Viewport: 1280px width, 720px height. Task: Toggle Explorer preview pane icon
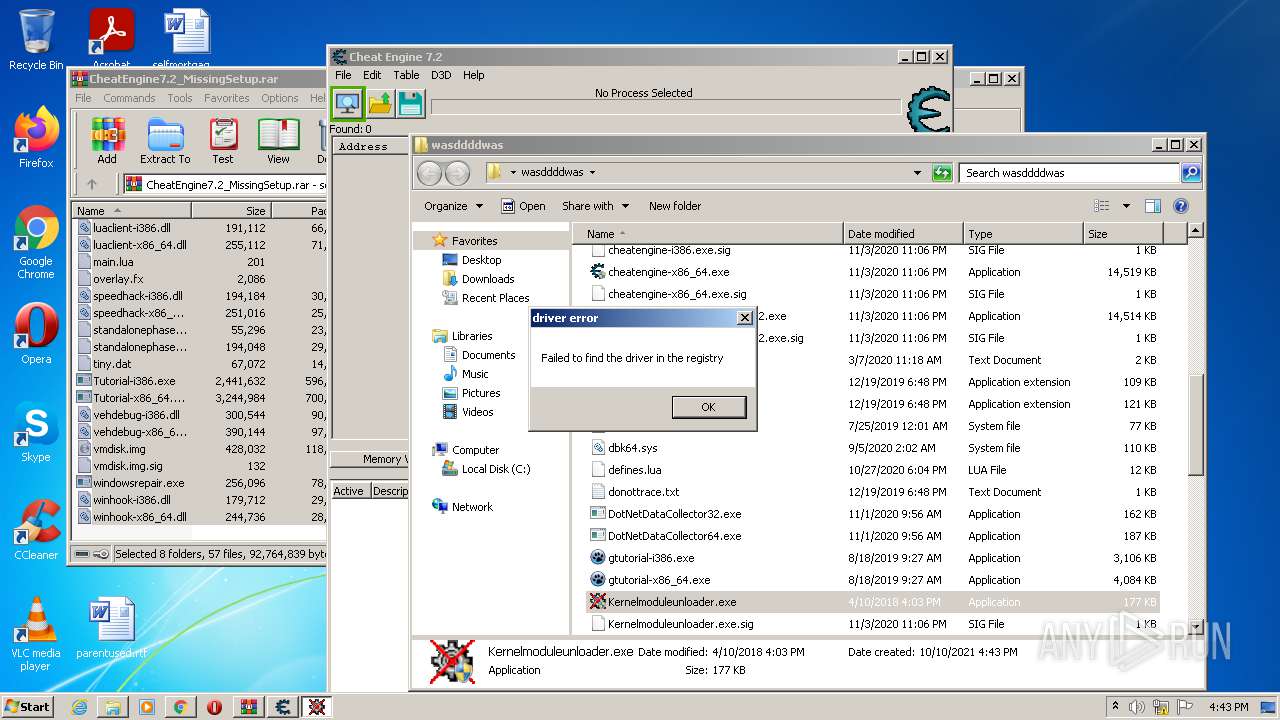click(1152, 206)
